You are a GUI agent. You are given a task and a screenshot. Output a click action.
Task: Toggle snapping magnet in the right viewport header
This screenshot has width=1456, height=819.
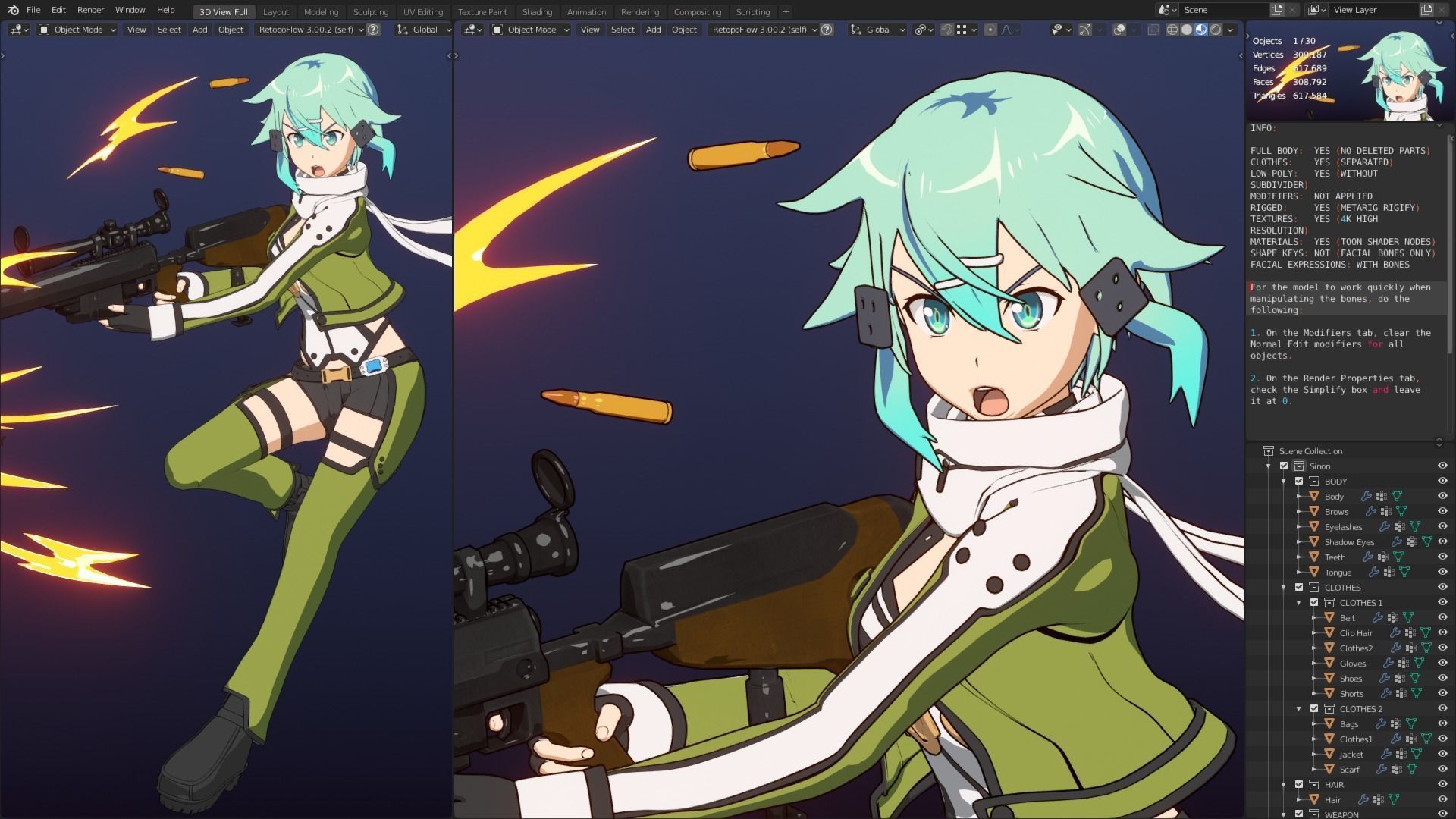tap(947, 30)
